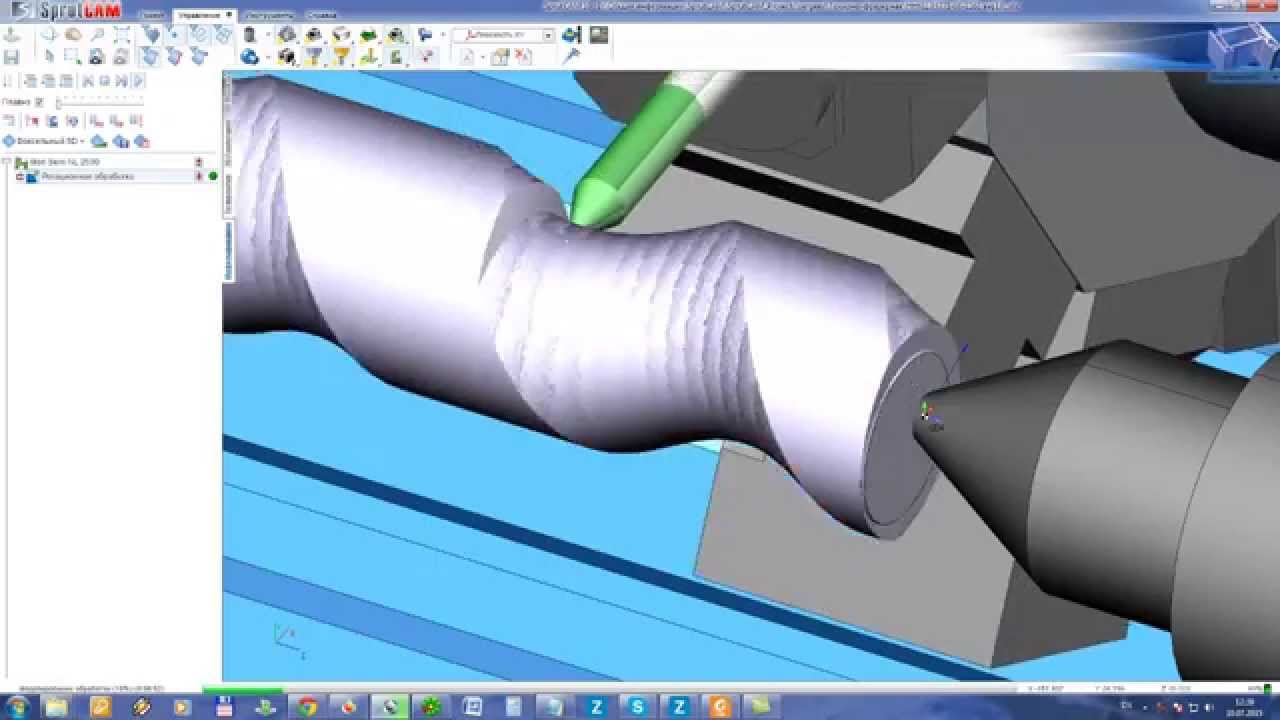This screenshot has width=1280, height=720.
Task: Open the Справка tab
Action: coord(320,16)
